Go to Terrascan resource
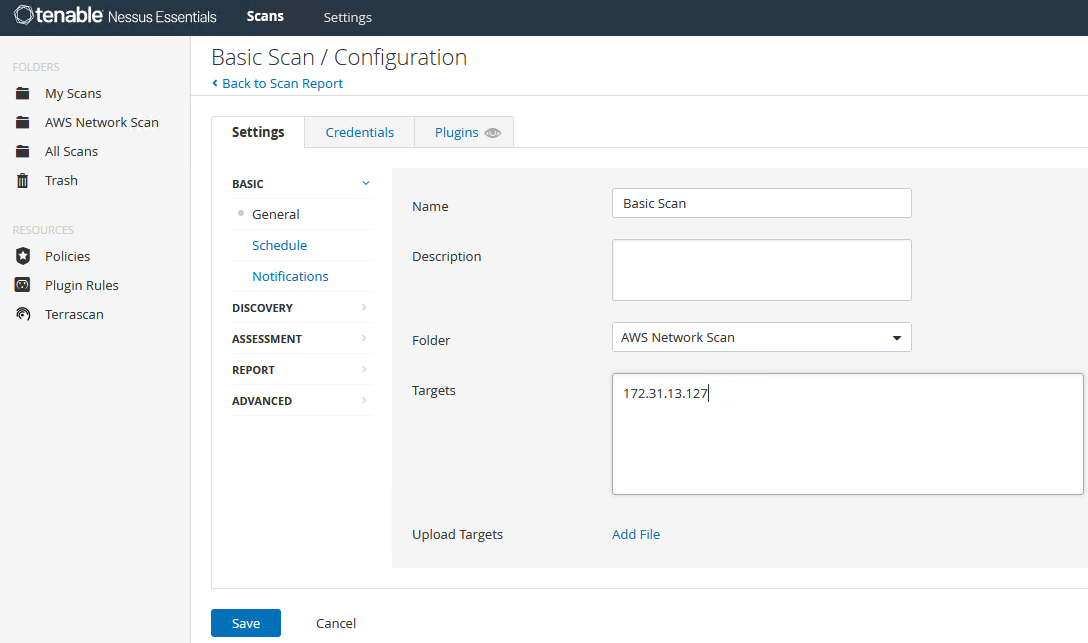 point(74,314)
